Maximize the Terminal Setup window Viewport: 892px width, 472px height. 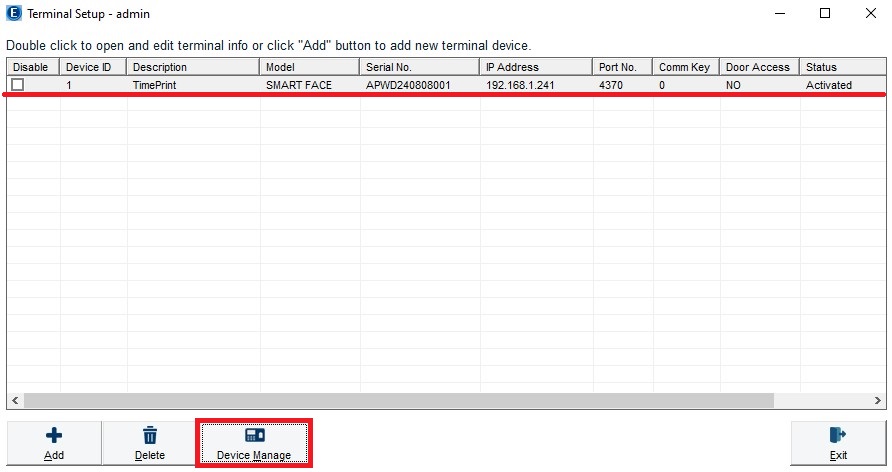pyautogui.click(x=825, y=13)
